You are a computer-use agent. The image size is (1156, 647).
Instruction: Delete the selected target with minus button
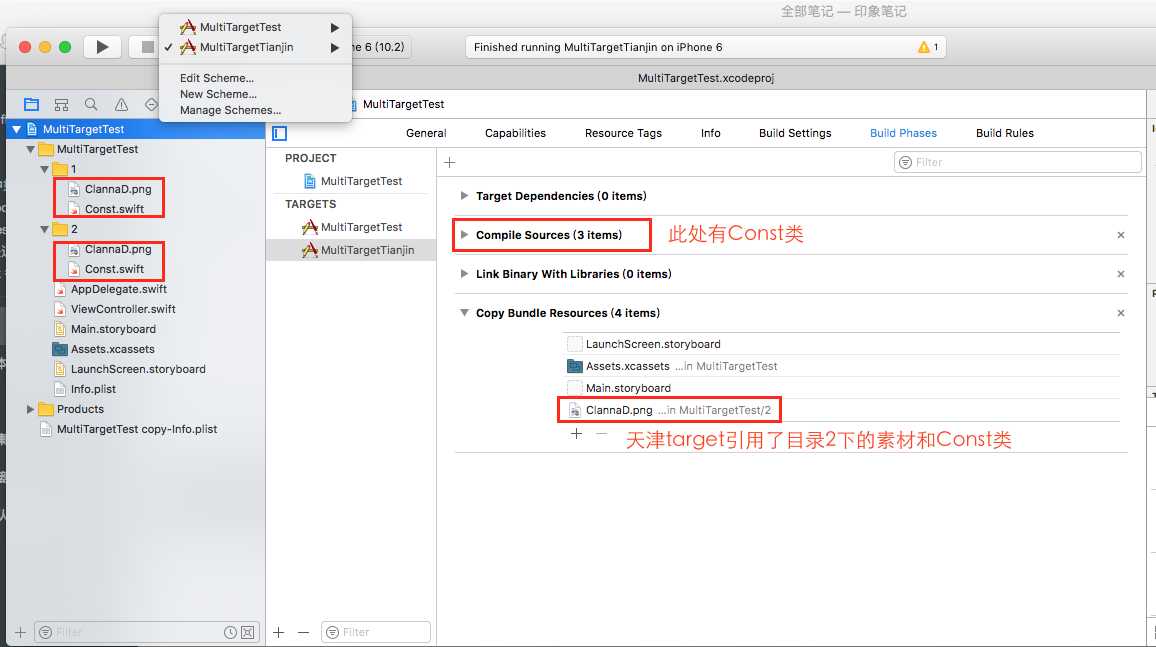[303, 632]
